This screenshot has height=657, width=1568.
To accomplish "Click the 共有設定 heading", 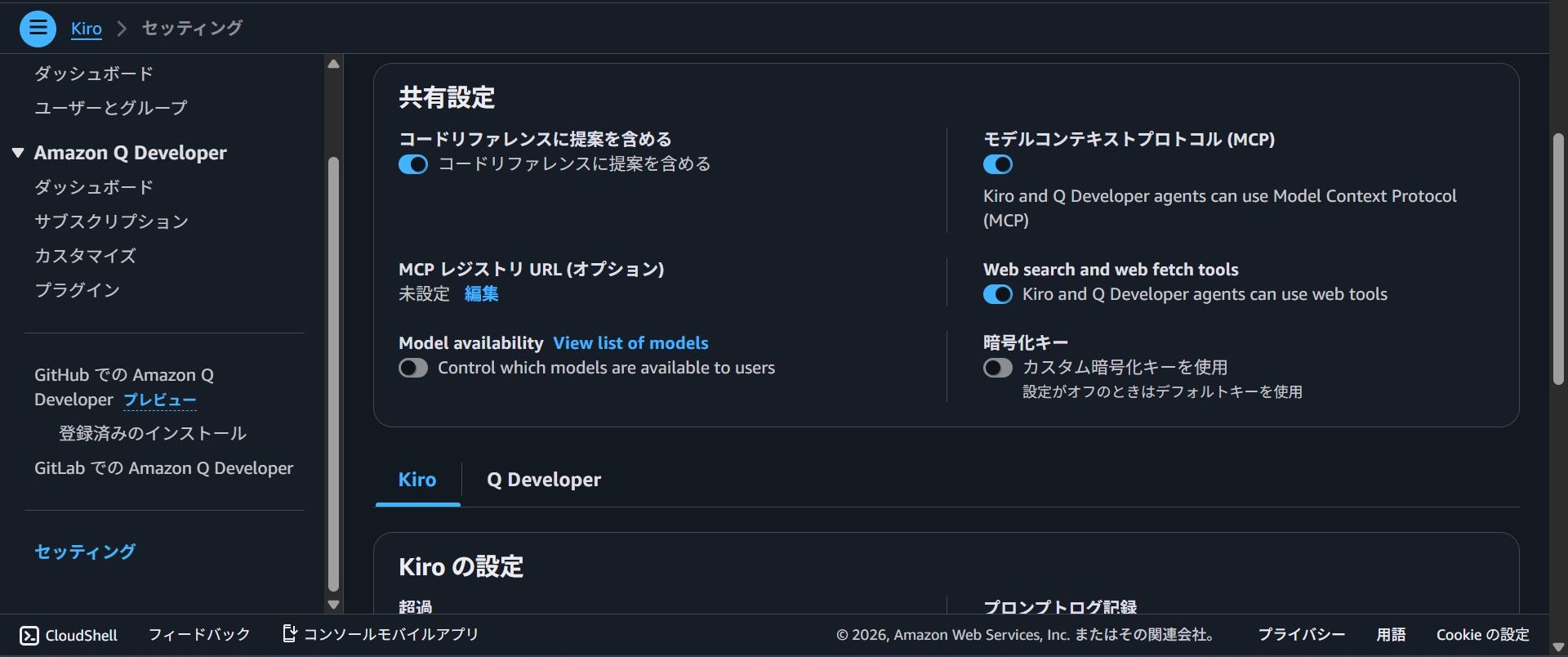I will coord(447,98).
